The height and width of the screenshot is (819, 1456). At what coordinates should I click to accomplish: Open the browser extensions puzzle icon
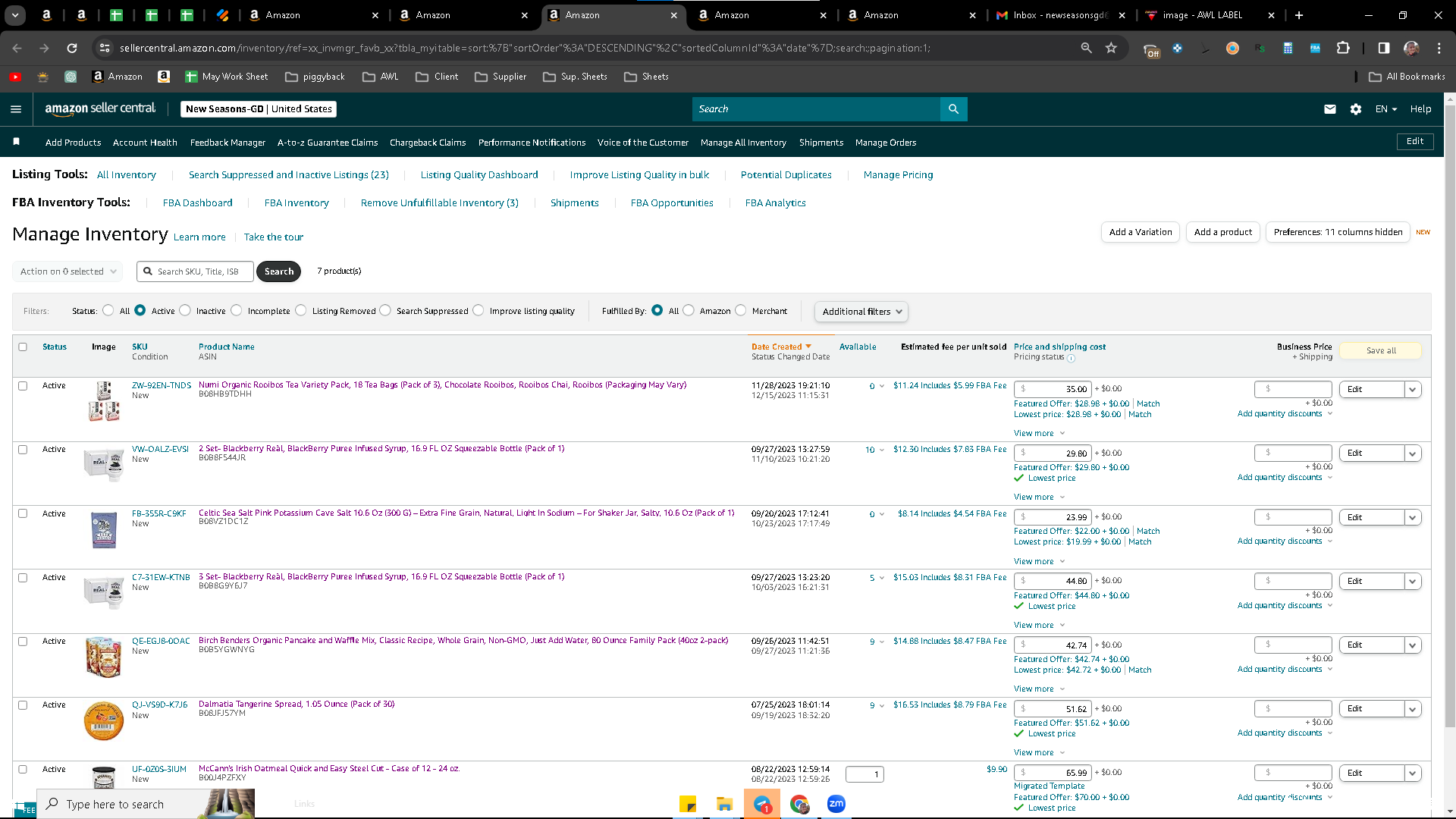pos(1343,48)
